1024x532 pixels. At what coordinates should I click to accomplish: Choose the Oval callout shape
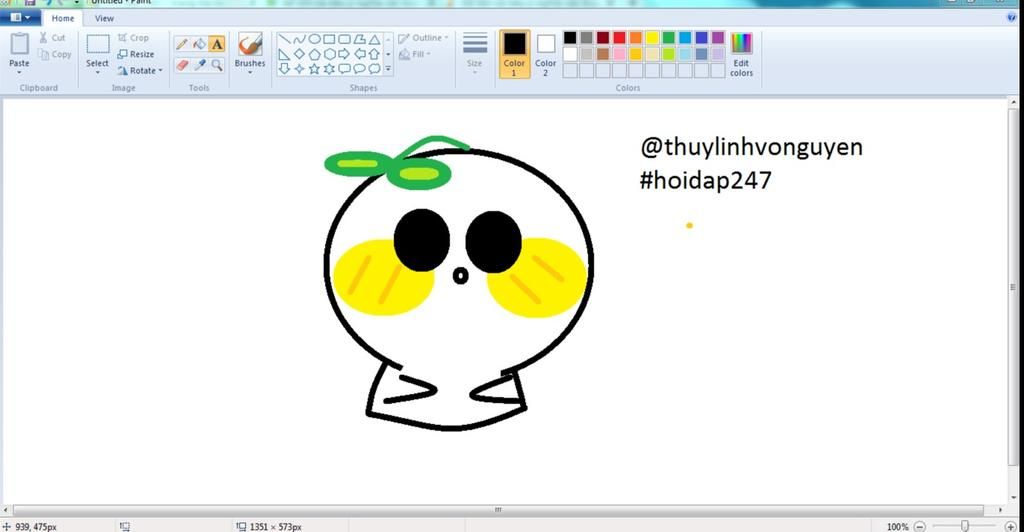tap(359, 68)
